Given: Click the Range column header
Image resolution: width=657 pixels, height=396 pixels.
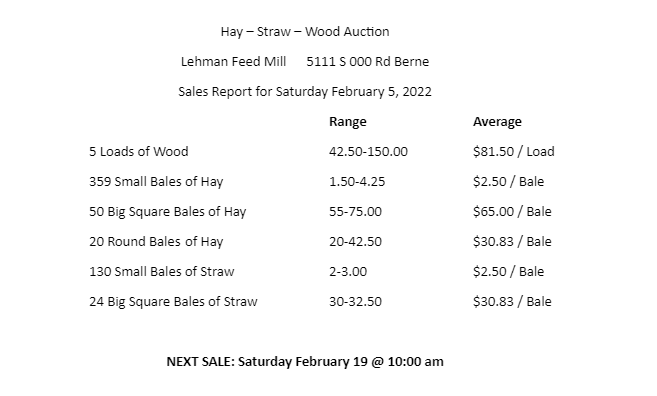Looking at the screenshot, I should (x=348, y=122).
